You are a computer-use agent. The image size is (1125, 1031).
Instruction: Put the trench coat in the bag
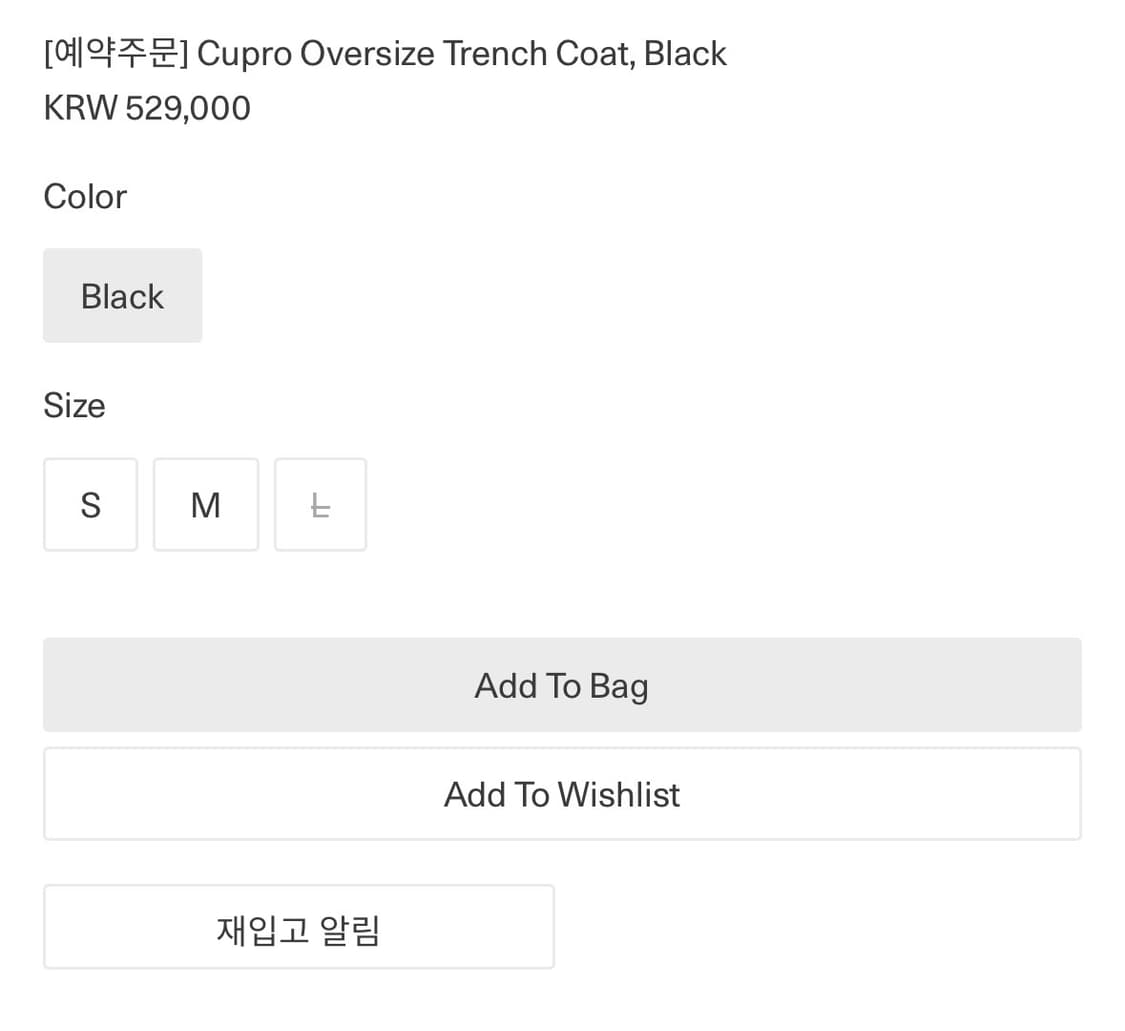562,685
